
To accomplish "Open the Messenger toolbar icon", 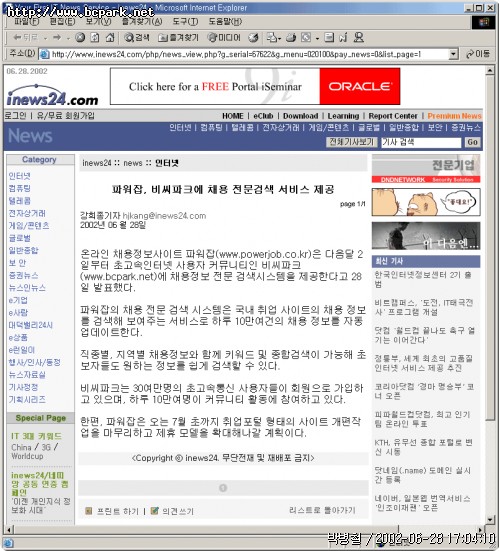I will click(358, 37).
